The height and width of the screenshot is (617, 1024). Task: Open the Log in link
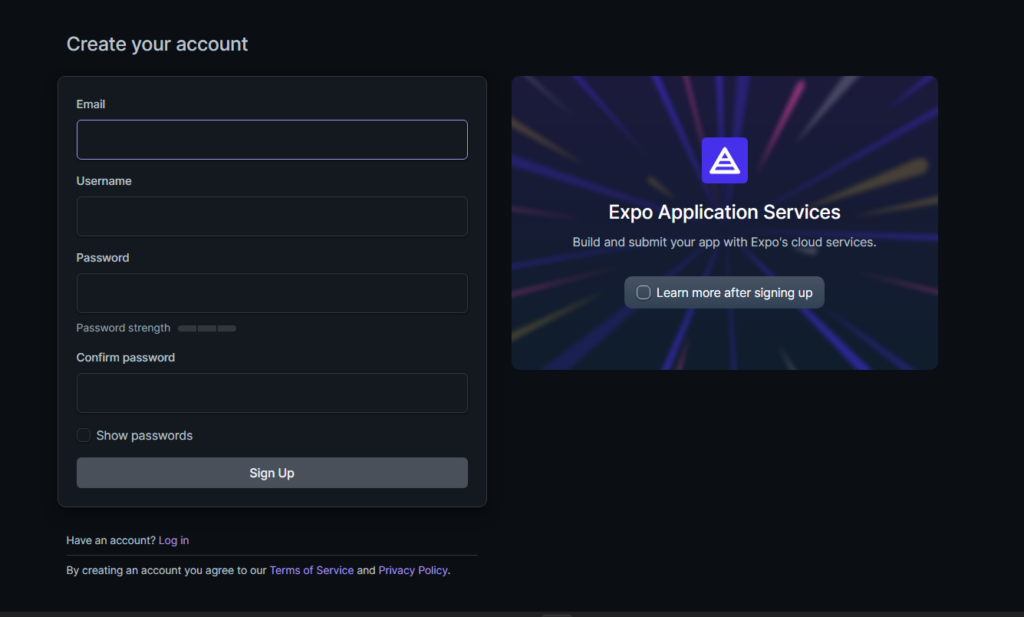pyautogui.click(x=174, y=541)
